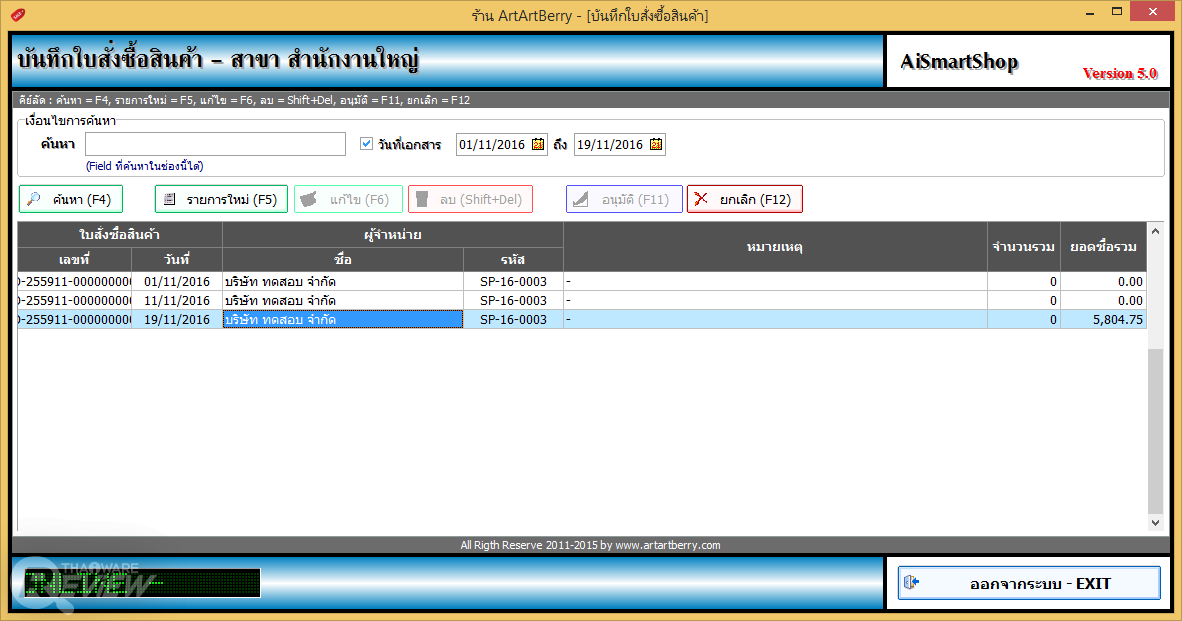Click the แก้ไข (F6) edit button text
This screenshot has width=1182, height=621.
(x=360, y=200)
